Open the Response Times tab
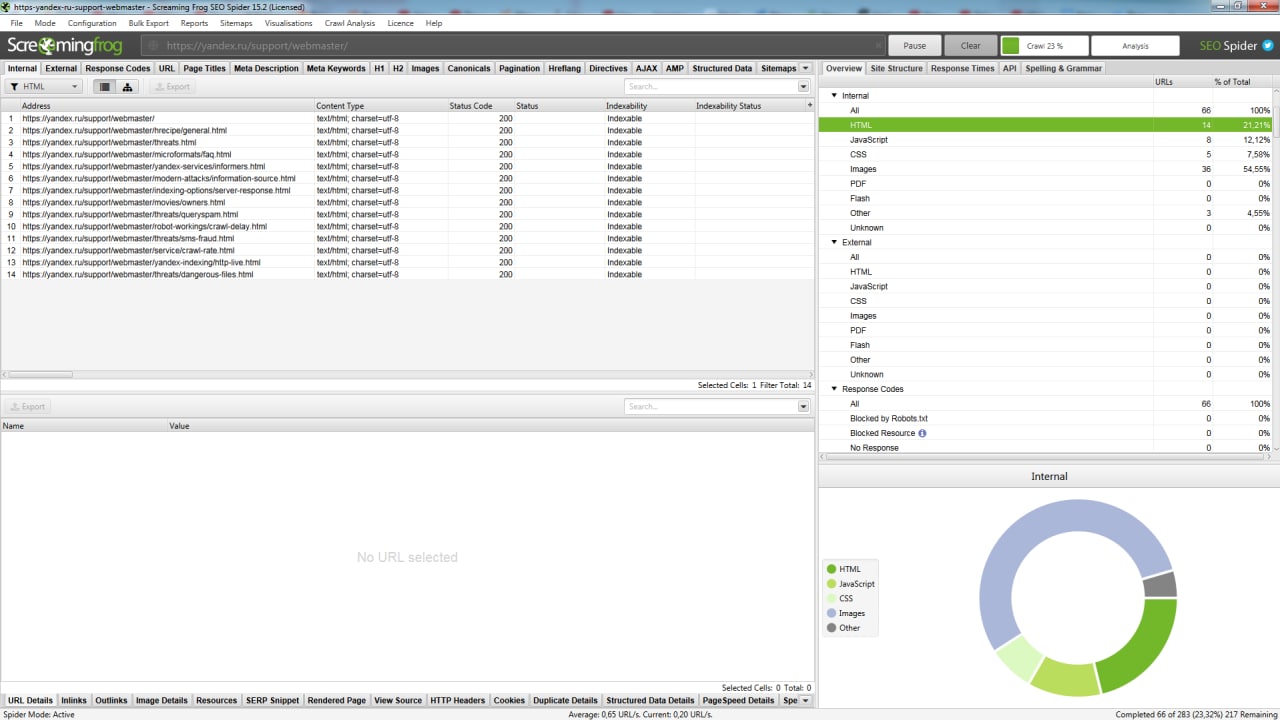1280x722 pixels. tap(963, 68)
